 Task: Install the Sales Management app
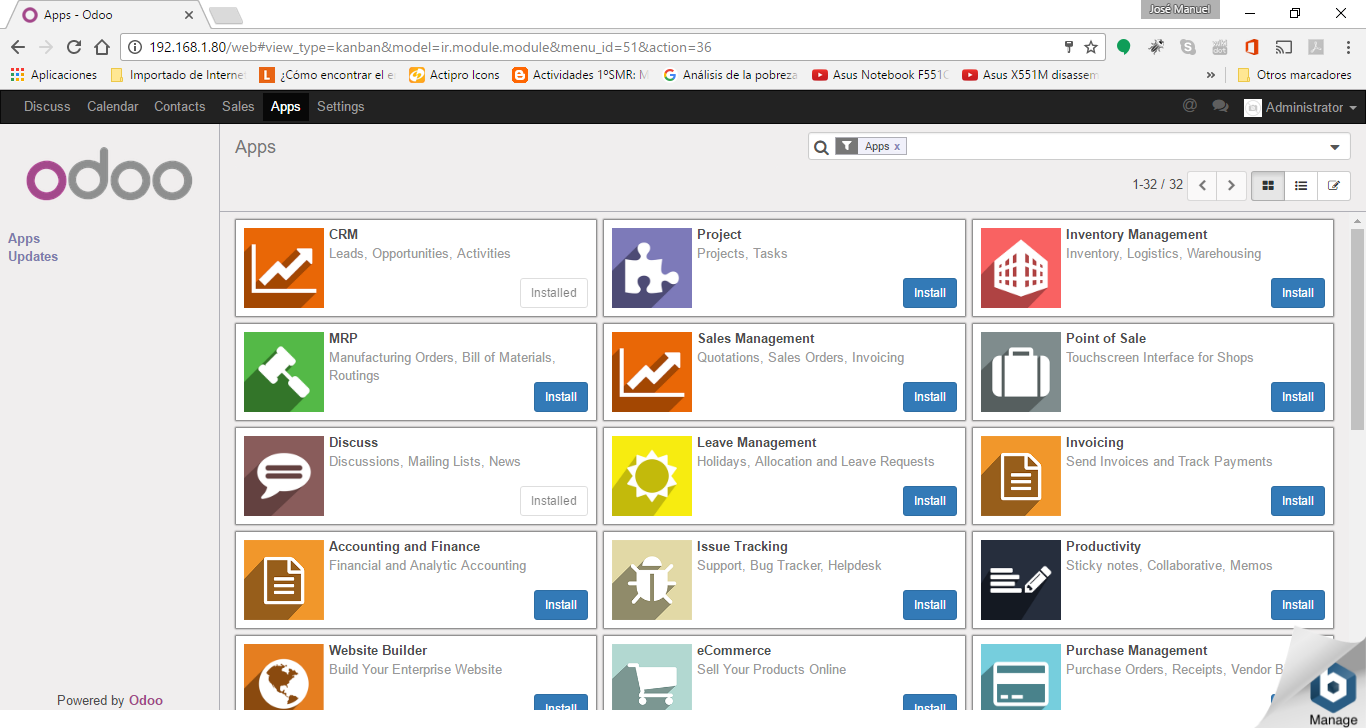(x=929, y=397)
